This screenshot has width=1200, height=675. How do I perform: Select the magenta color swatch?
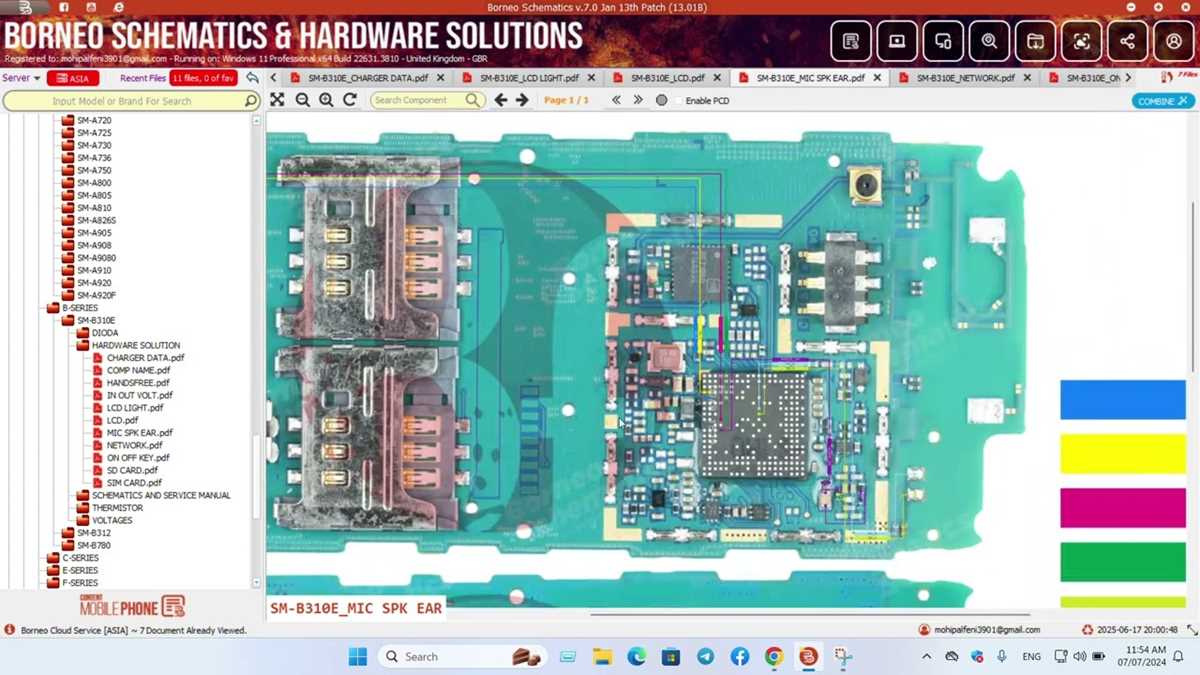pyautogui.click(x=1122, y=508)
